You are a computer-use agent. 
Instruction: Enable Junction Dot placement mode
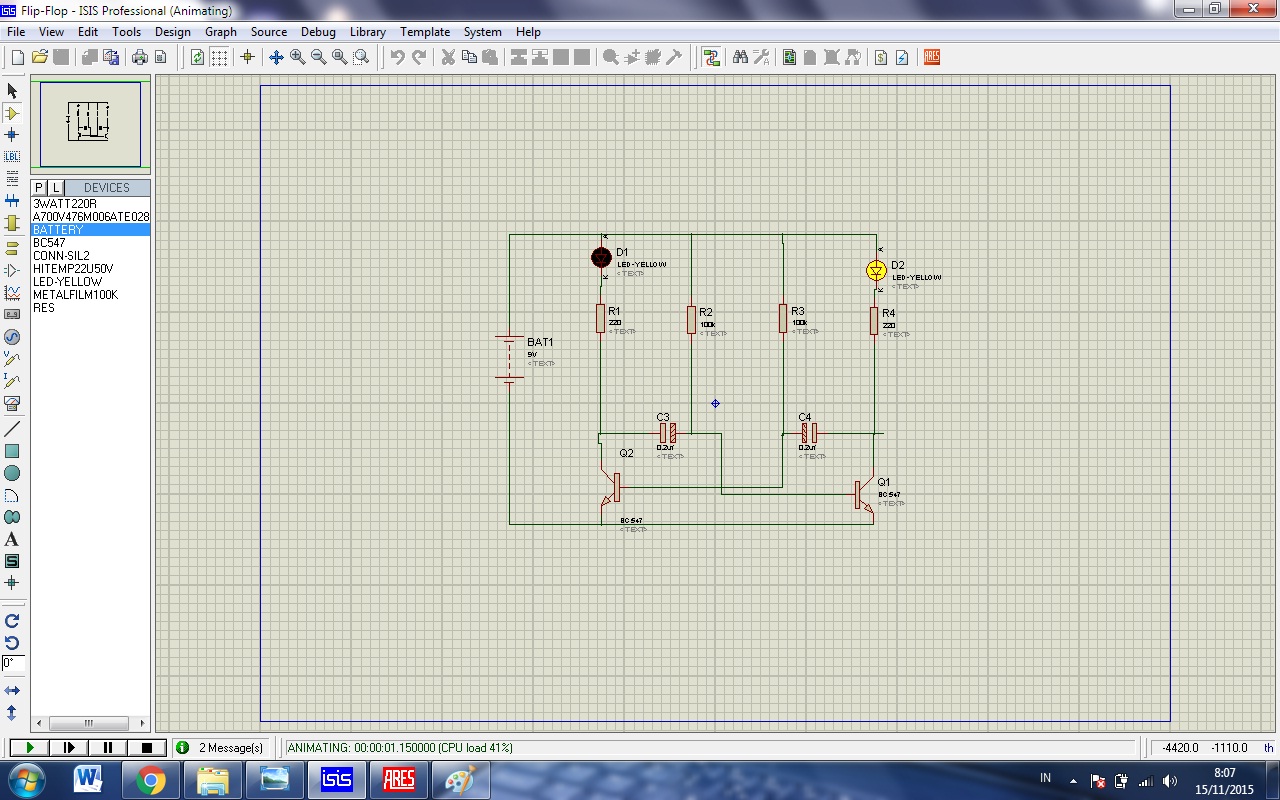(x=13, y=135)
